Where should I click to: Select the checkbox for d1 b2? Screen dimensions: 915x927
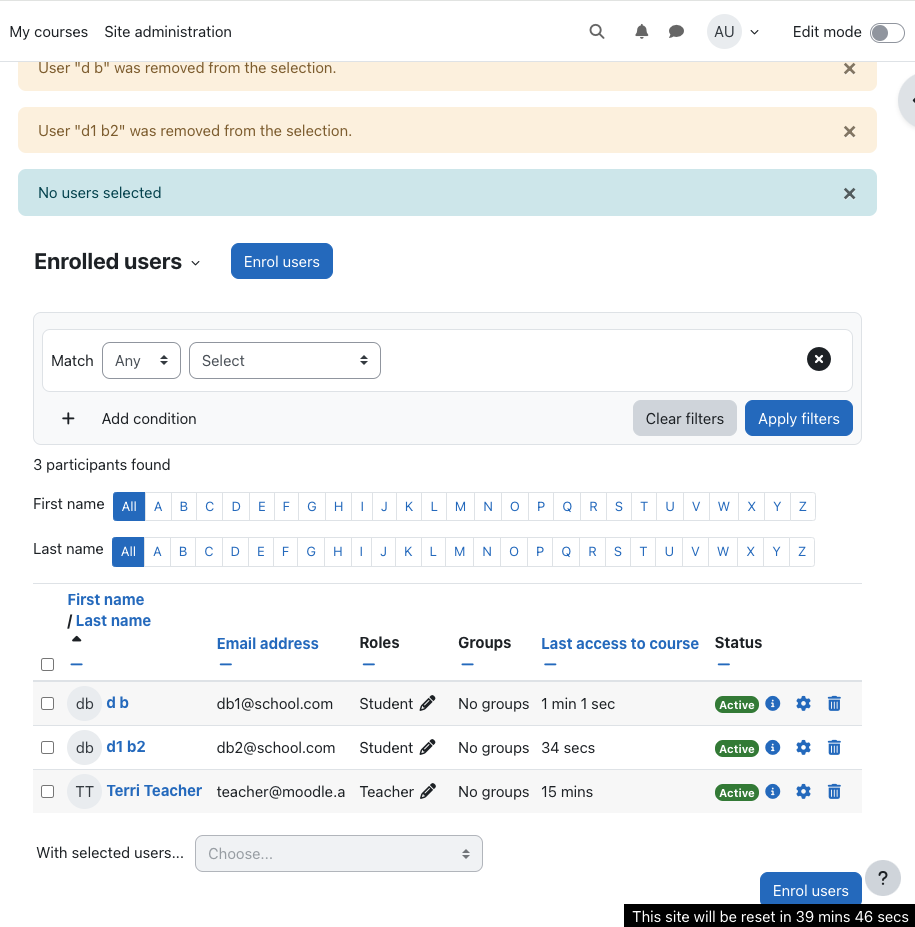[47, 747]
